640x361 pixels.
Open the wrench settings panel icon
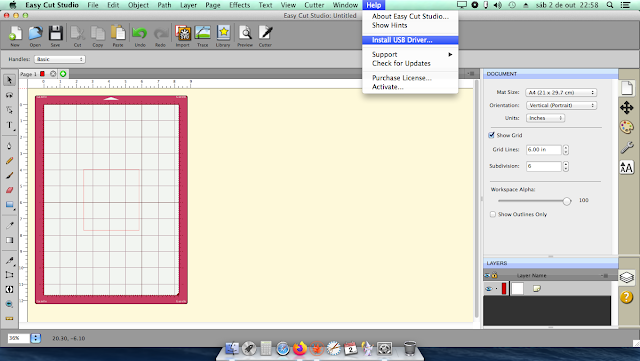(627, 147)
